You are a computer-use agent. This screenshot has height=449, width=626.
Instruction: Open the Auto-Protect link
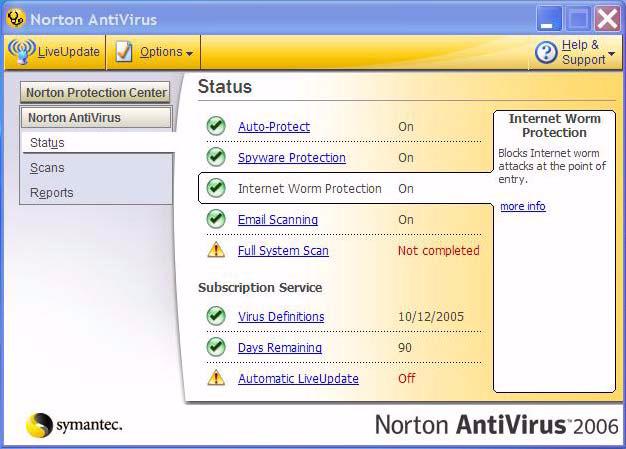pos(274,127)
